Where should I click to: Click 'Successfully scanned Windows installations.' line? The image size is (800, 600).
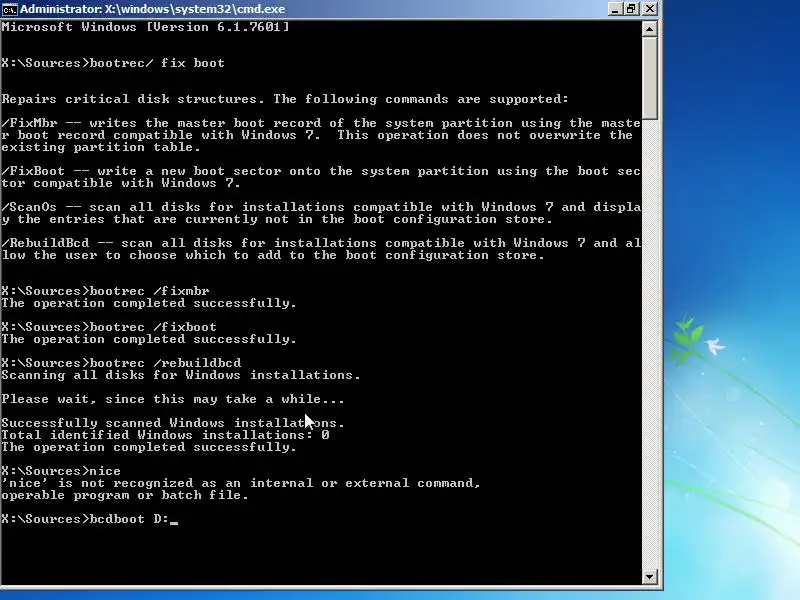click(173, 423)
